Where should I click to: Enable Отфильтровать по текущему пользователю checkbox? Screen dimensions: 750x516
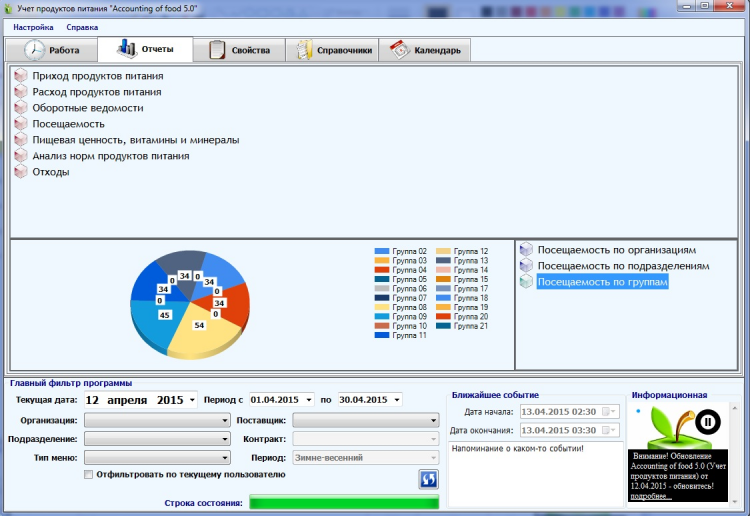[88, 474]
